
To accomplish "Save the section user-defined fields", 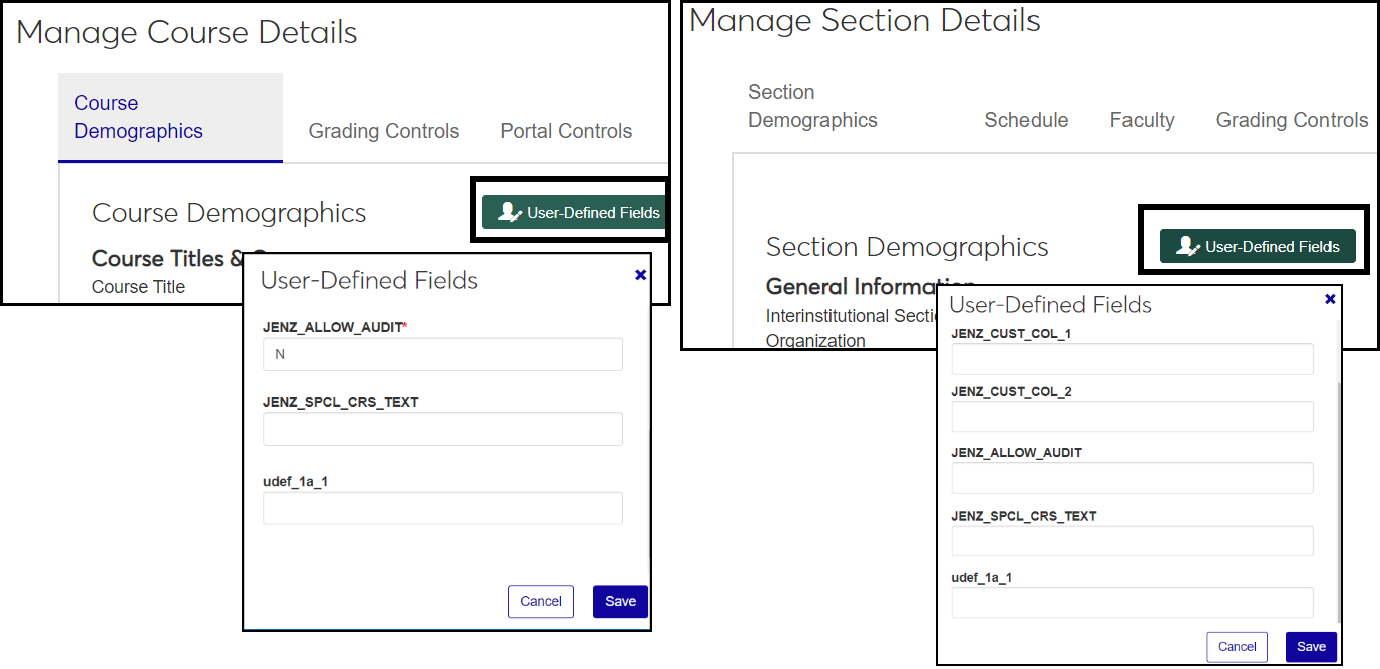I will coord(1311,647).
